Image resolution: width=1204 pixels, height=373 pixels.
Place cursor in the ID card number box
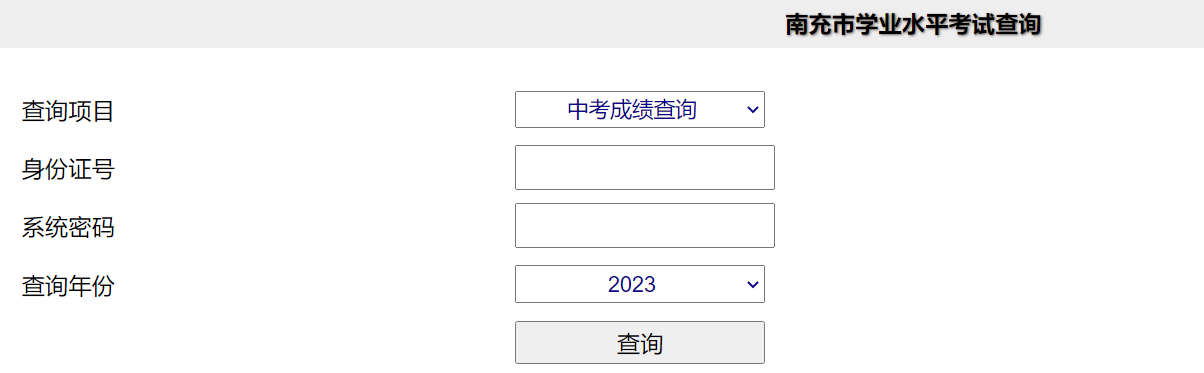pos(644,167)
